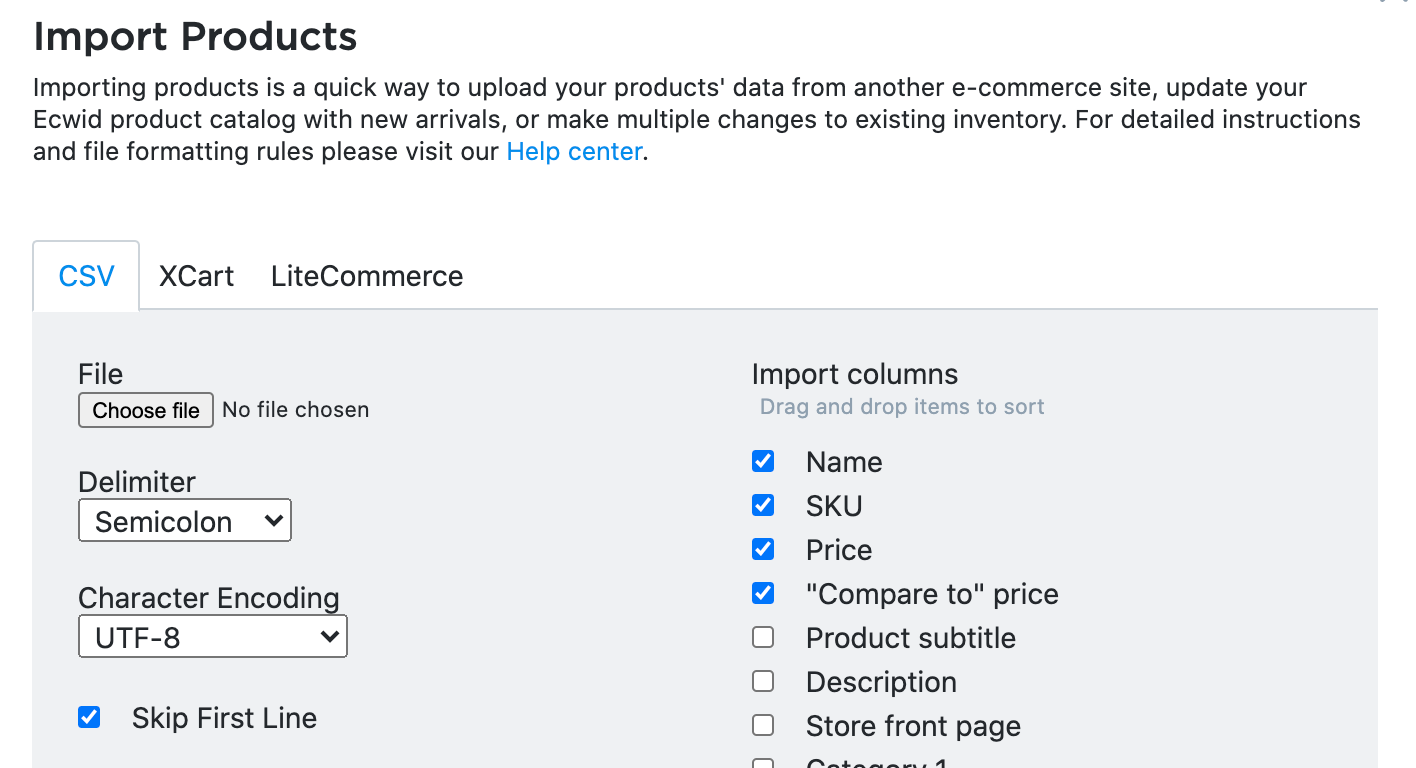This screenshot has height=768, width=1416.
Task: Click the 'Drag and drop items to sort' hint
Action: click(901, 406)
